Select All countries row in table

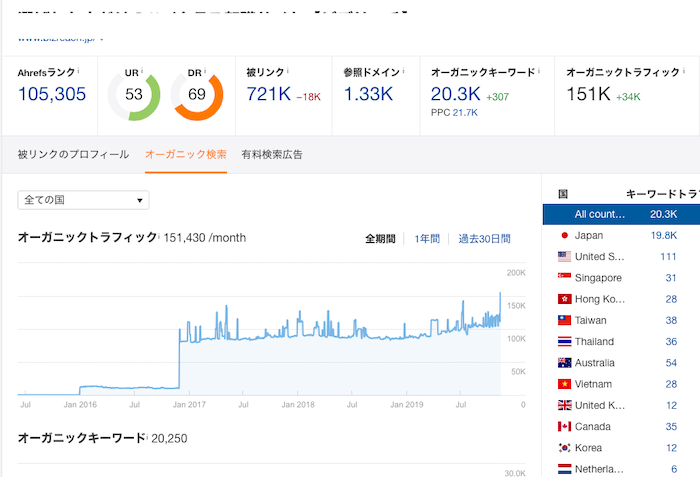click(x=621, y=214)
